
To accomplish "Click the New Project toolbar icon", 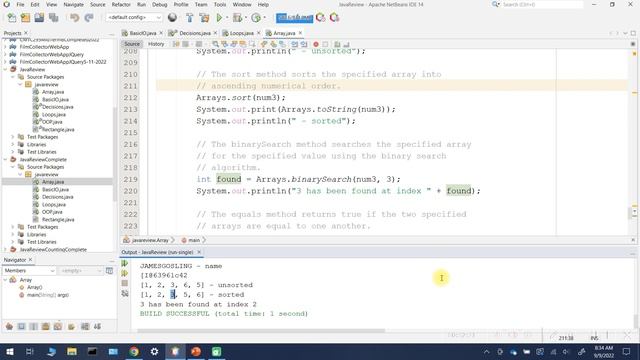I will tap(25, 18).
